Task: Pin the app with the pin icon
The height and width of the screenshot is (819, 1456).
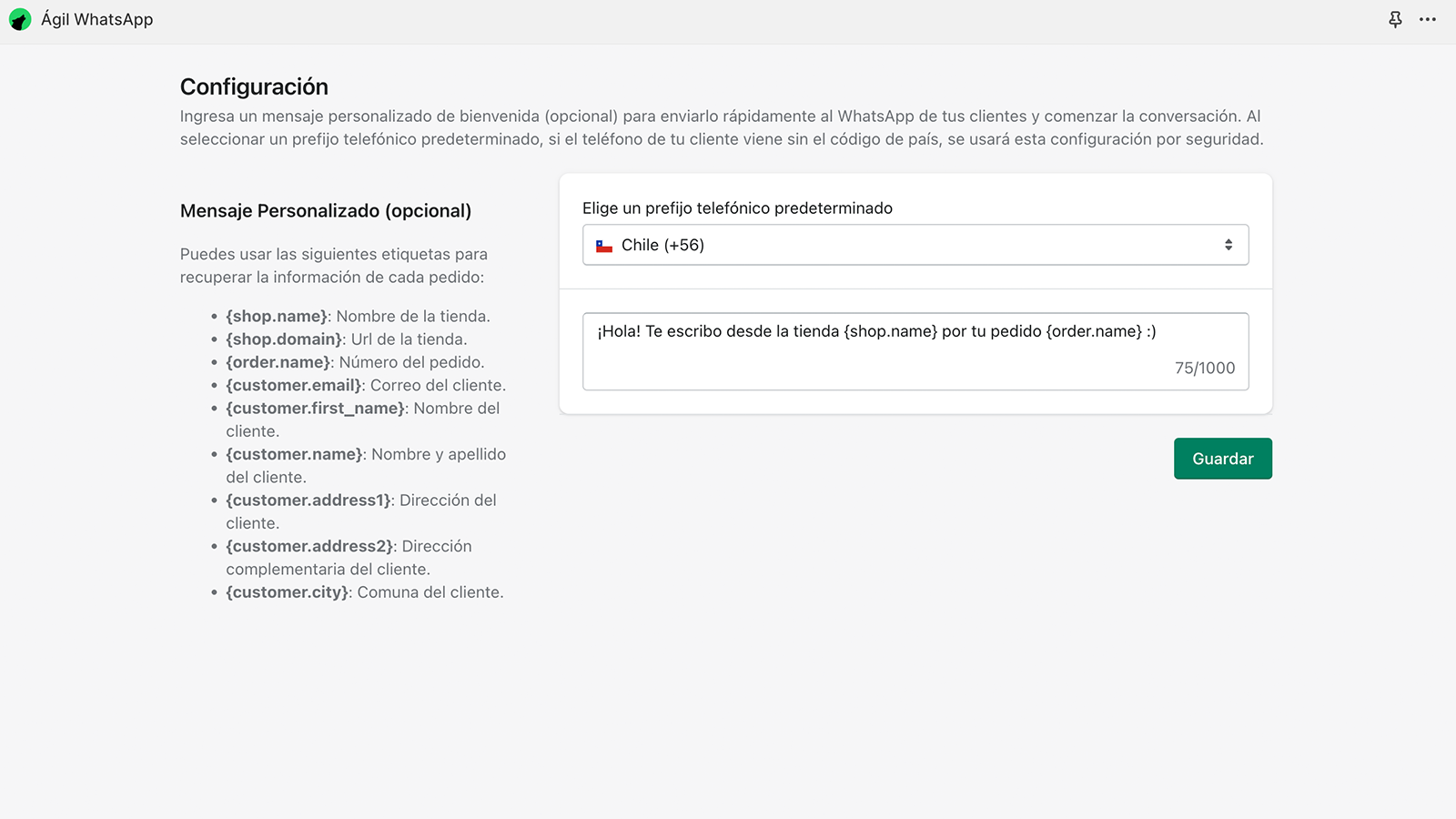Action: tap(1395, 19)
